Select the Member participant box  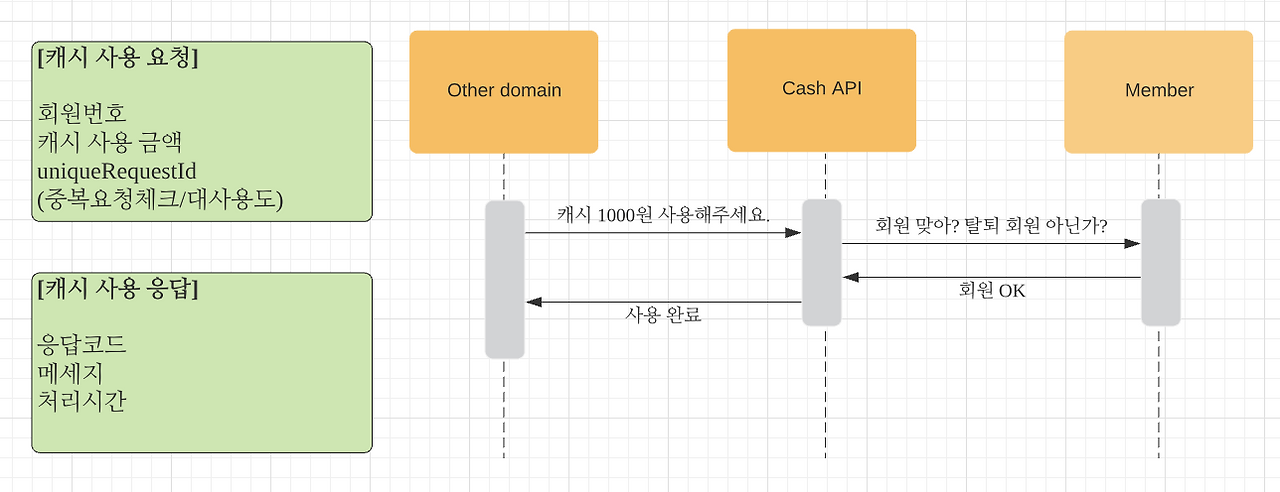click(x=1159, y=91)
